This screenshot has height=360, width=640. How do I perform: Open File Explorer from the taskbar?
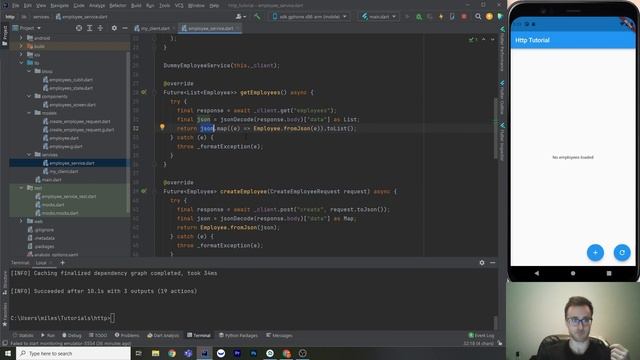click(156, 353)
